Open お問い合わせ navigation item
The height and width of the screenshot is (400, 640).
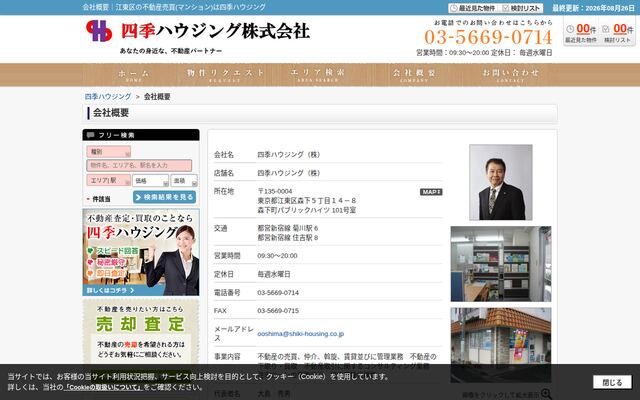tap(510, 75)
